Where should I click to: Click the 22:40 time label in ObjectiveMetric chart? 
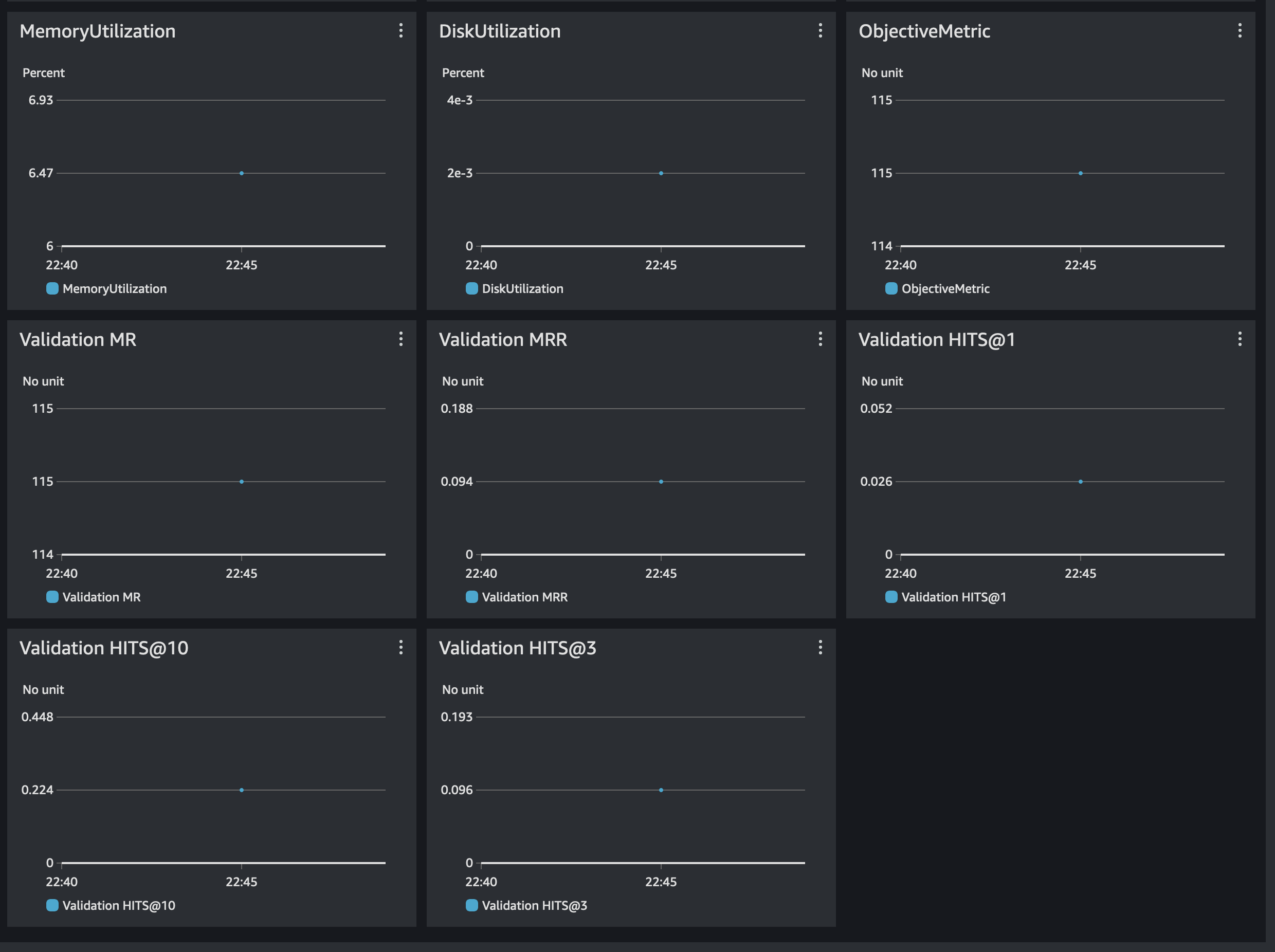[x=901, y=265]
